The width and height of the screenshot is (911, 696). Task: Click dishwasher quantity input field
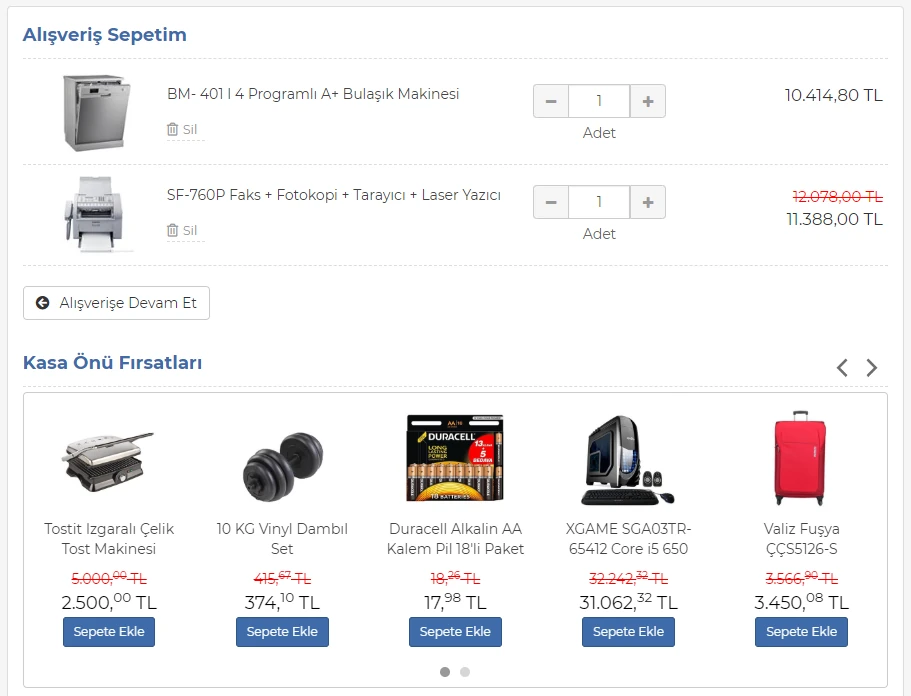tap(599, 101)
